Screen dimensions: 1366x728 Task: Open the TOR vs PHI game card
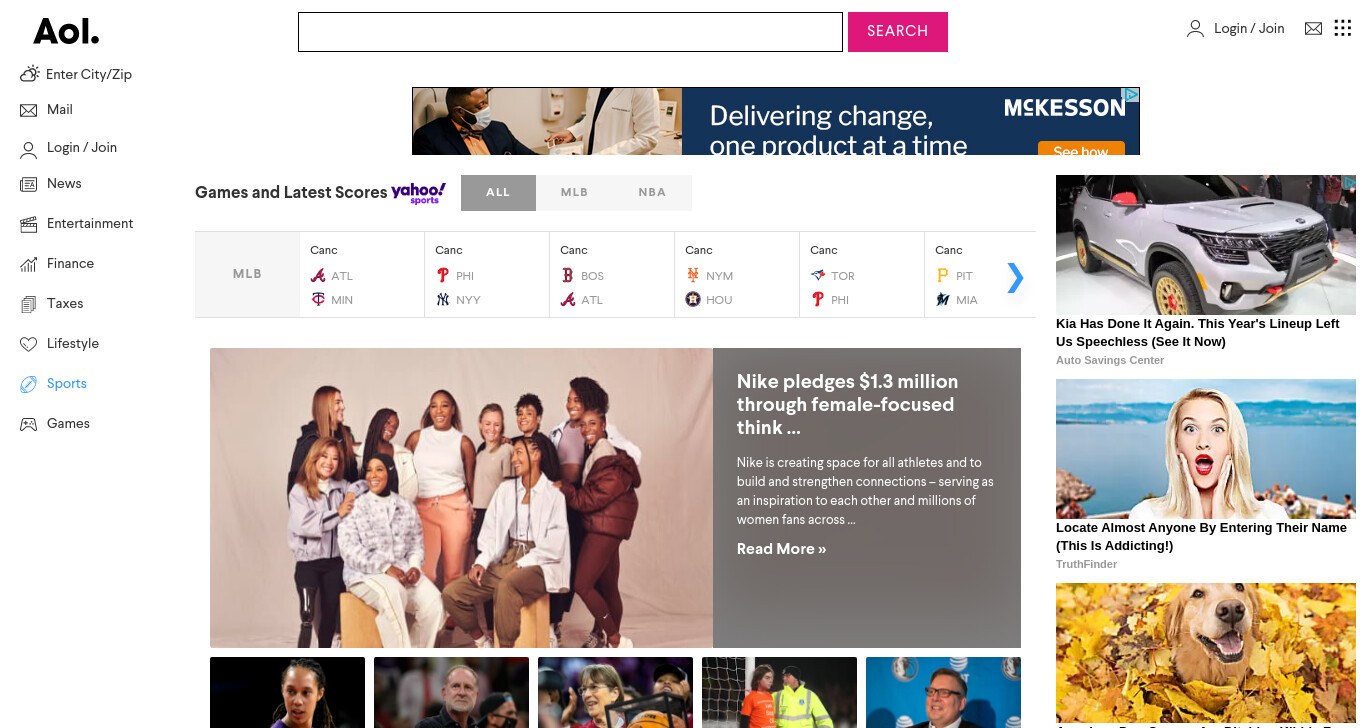862,275
